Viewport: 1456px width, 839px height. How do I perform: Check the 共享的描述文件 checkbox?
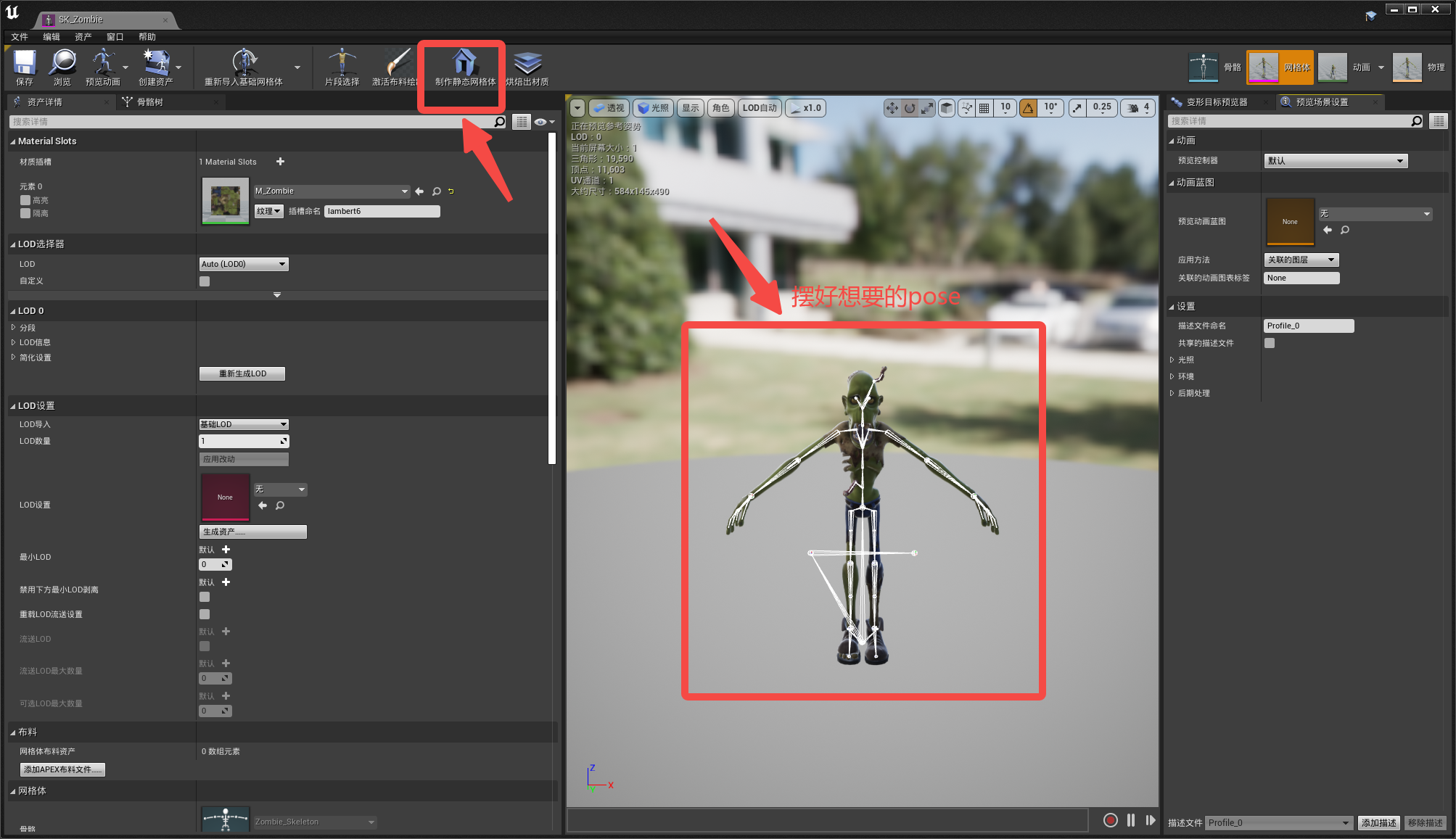point(1269,342)
